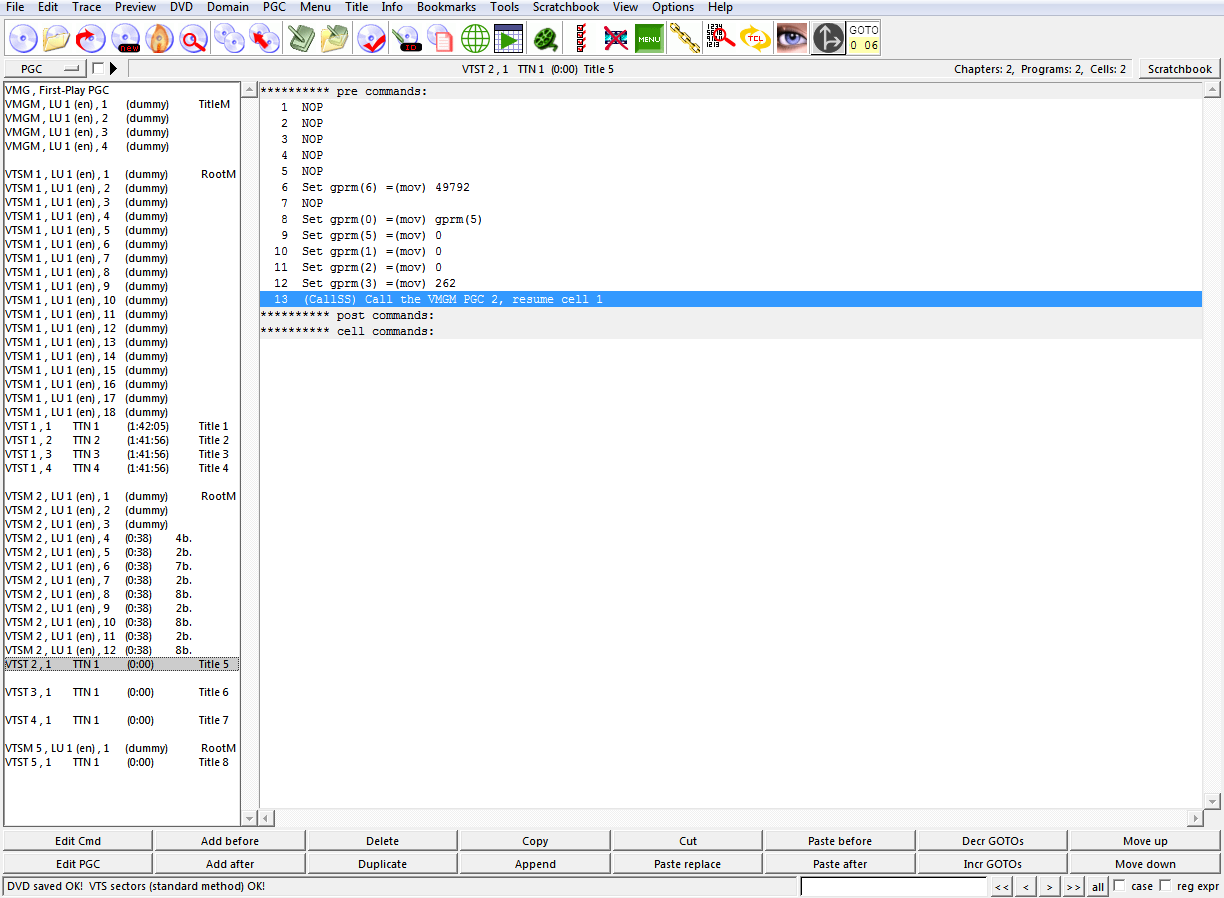
Task: Click the two discs with red arrow icon
Action: click(264, 38)
